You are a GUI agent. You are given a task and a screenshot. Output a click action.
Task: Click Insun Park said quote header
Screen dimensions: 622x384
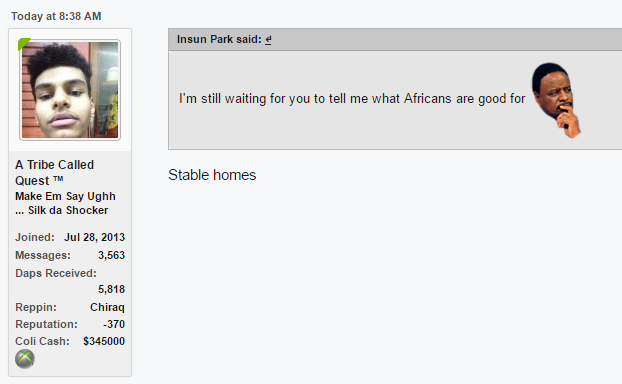tap(219, 39)
